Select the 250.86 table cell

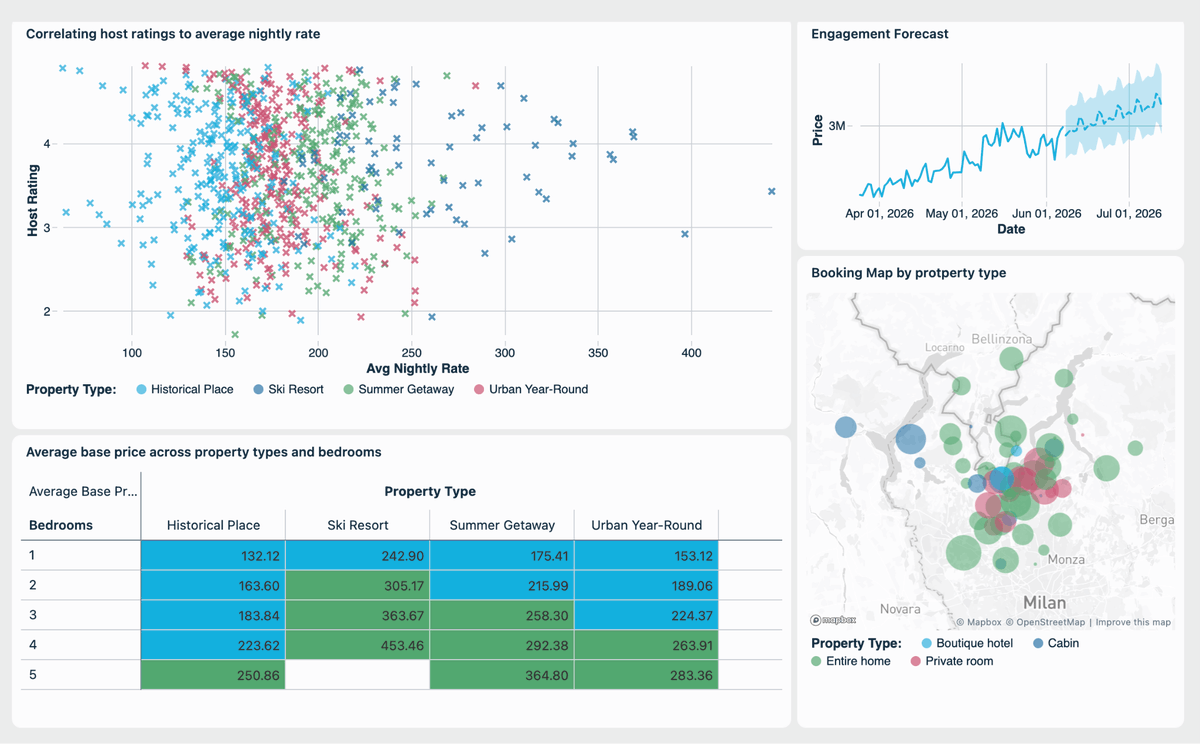click(x=213, y=675)
